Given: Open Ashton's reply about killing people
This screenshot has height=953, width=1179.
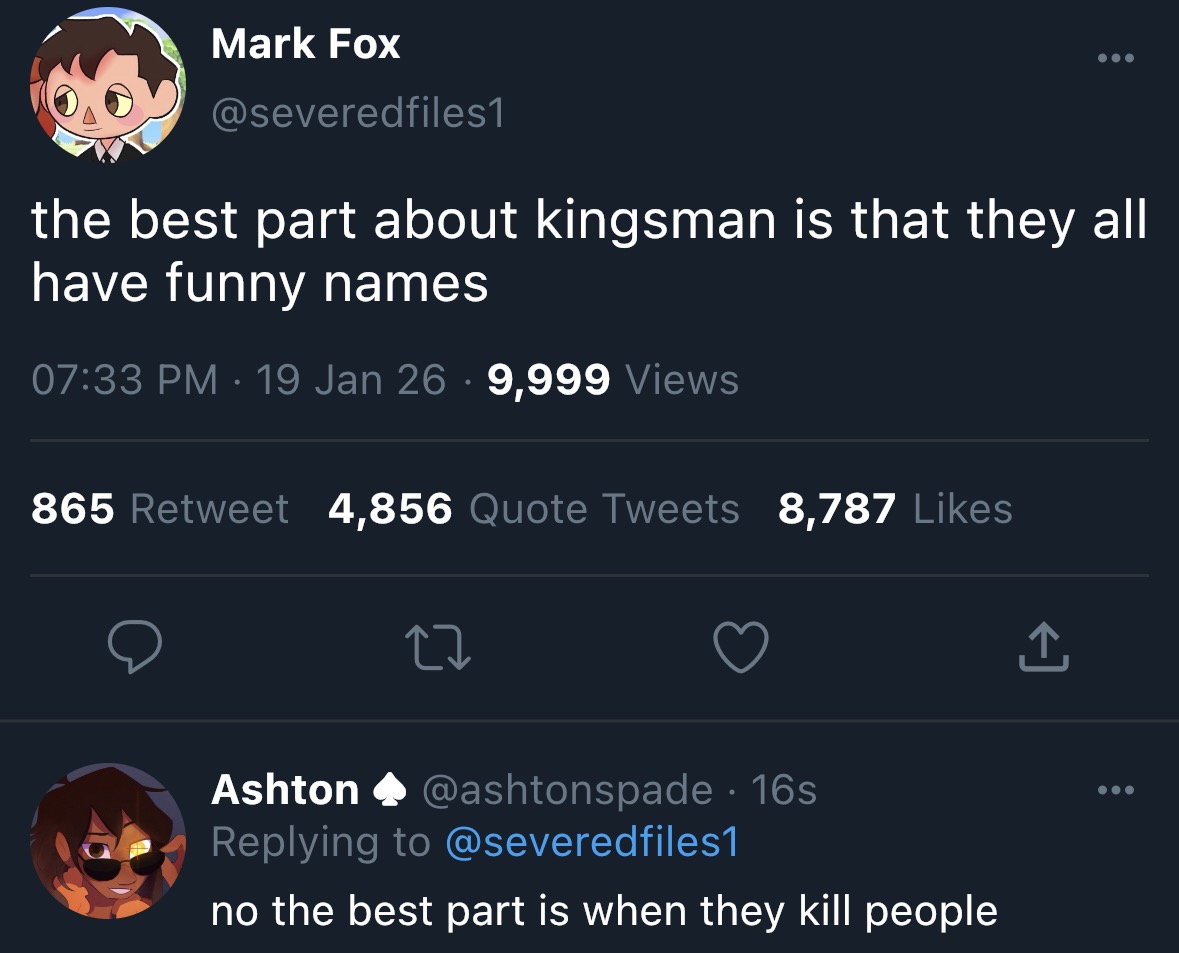Looking at the screenshot, I should [604, 911].
